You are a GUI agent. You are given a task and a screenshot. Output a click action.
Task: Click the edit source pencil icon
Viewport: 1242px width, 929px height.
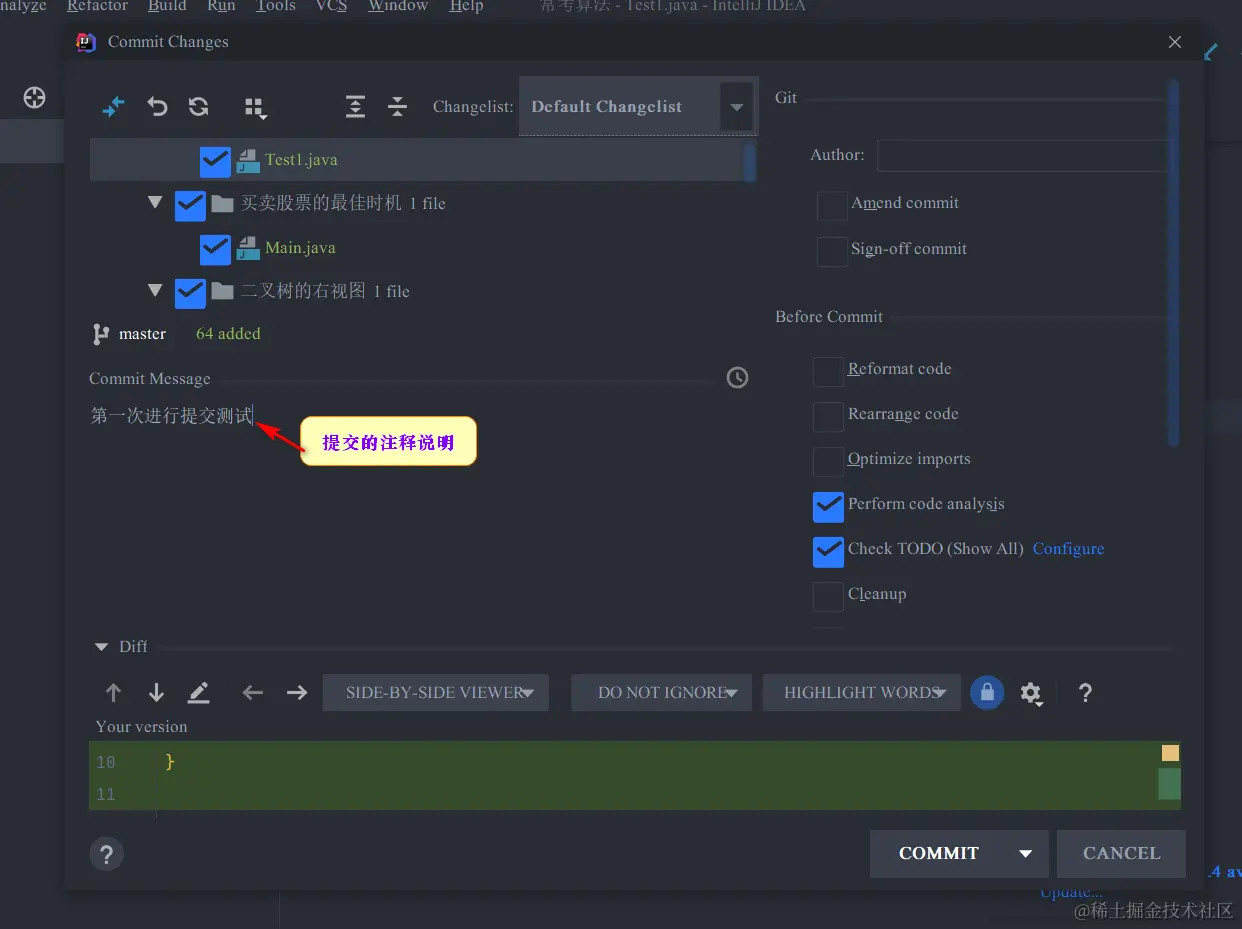point(199,692)
